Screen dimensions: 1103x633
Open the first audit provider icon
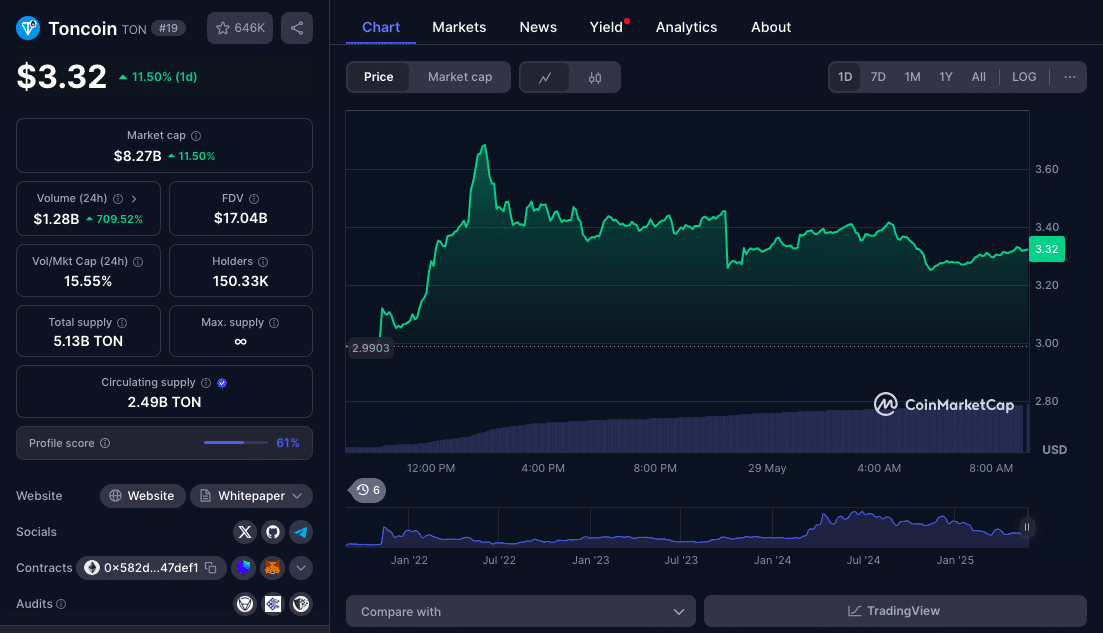coord(245,603)
